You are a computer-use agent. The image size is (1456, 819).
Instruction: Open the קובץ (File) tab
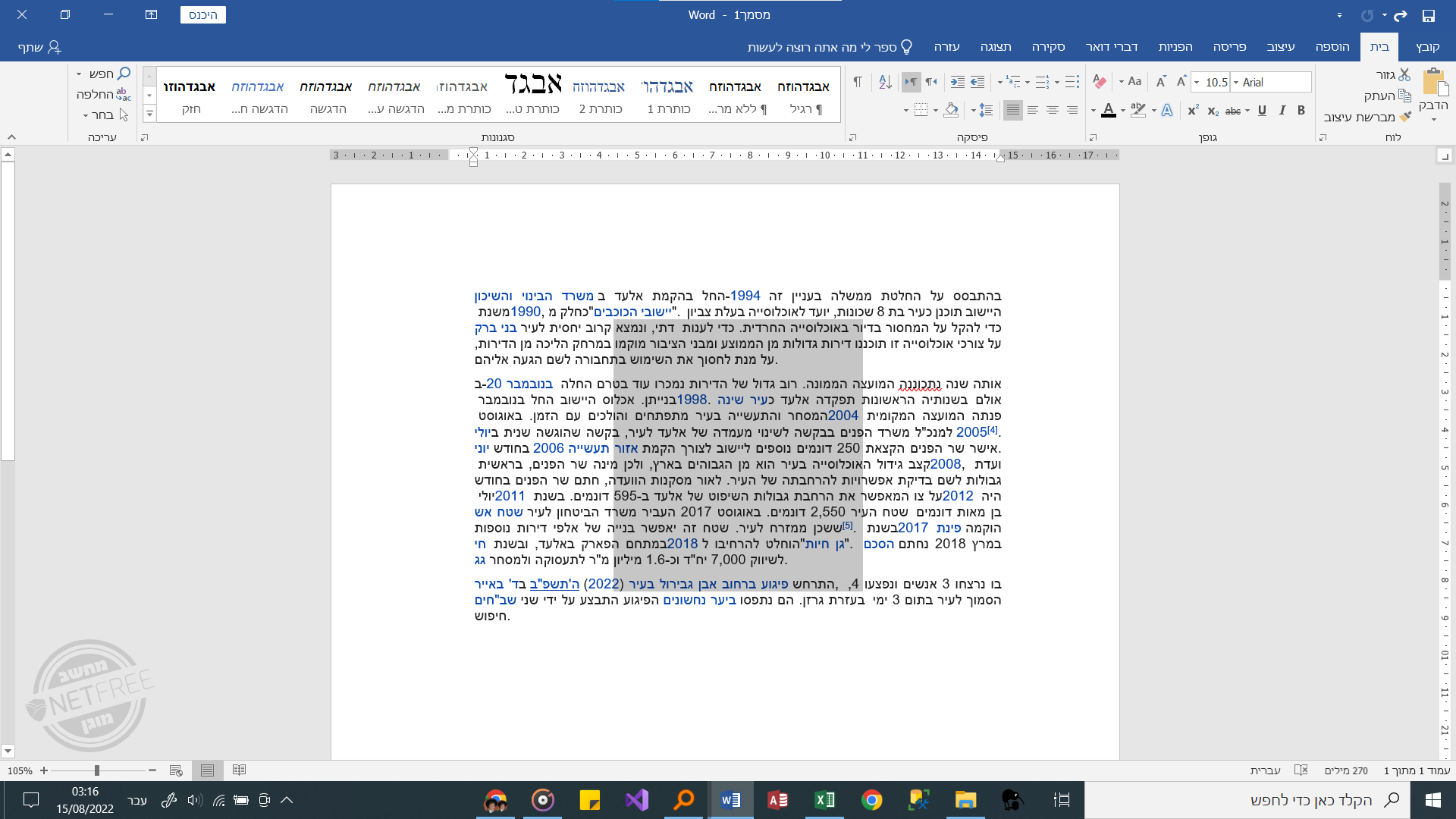point(1428,47)
